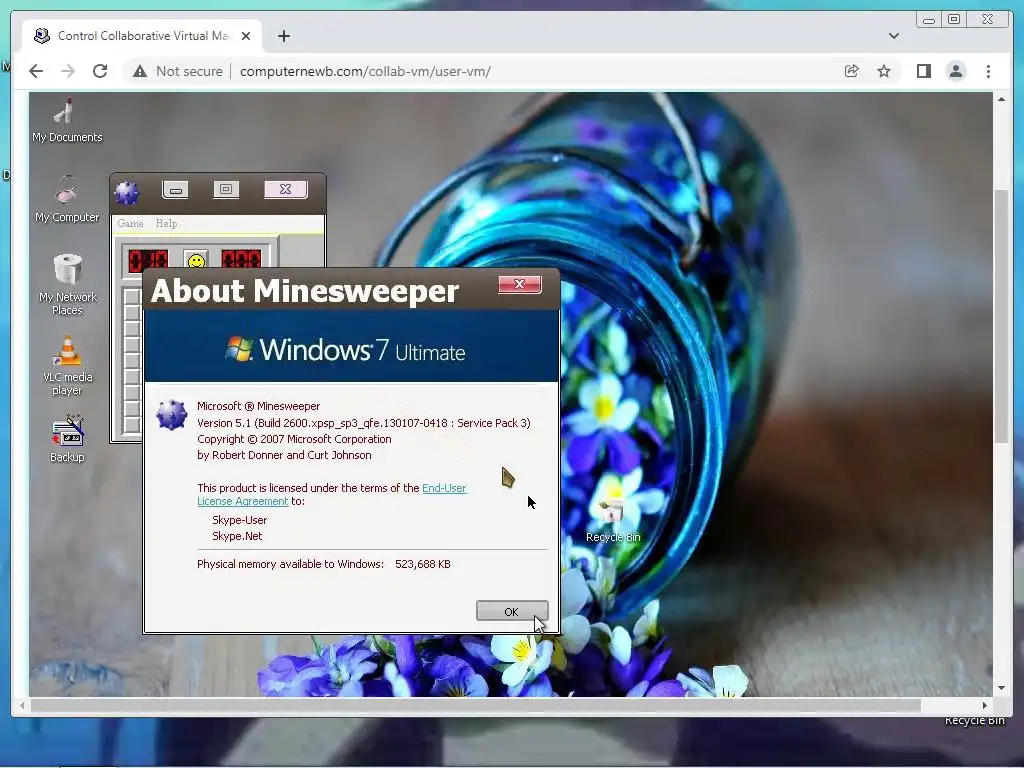Go back in browser history

(x=36, y=71)
